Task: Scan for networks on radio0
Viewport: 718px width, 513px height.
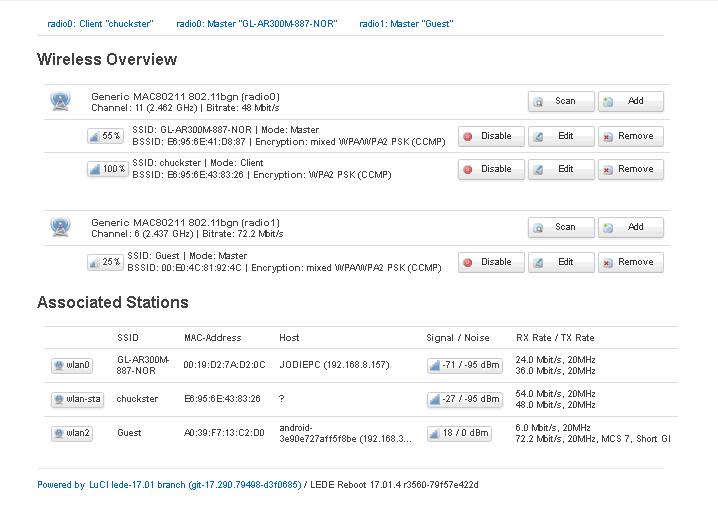Action: [561, 101]
